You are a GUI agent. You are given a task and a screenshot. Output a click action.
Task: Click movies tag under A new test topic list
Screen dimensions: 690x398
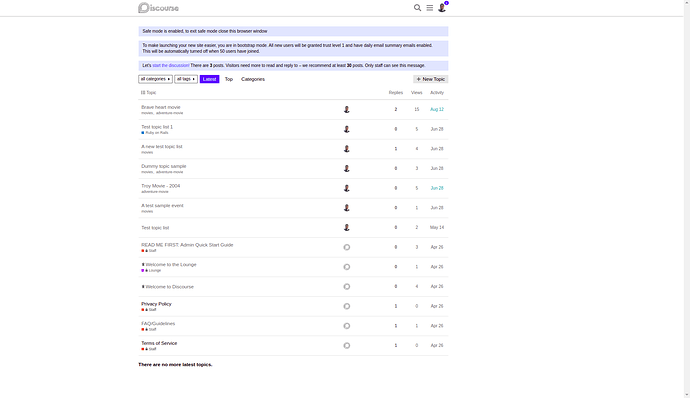[147, 152]
